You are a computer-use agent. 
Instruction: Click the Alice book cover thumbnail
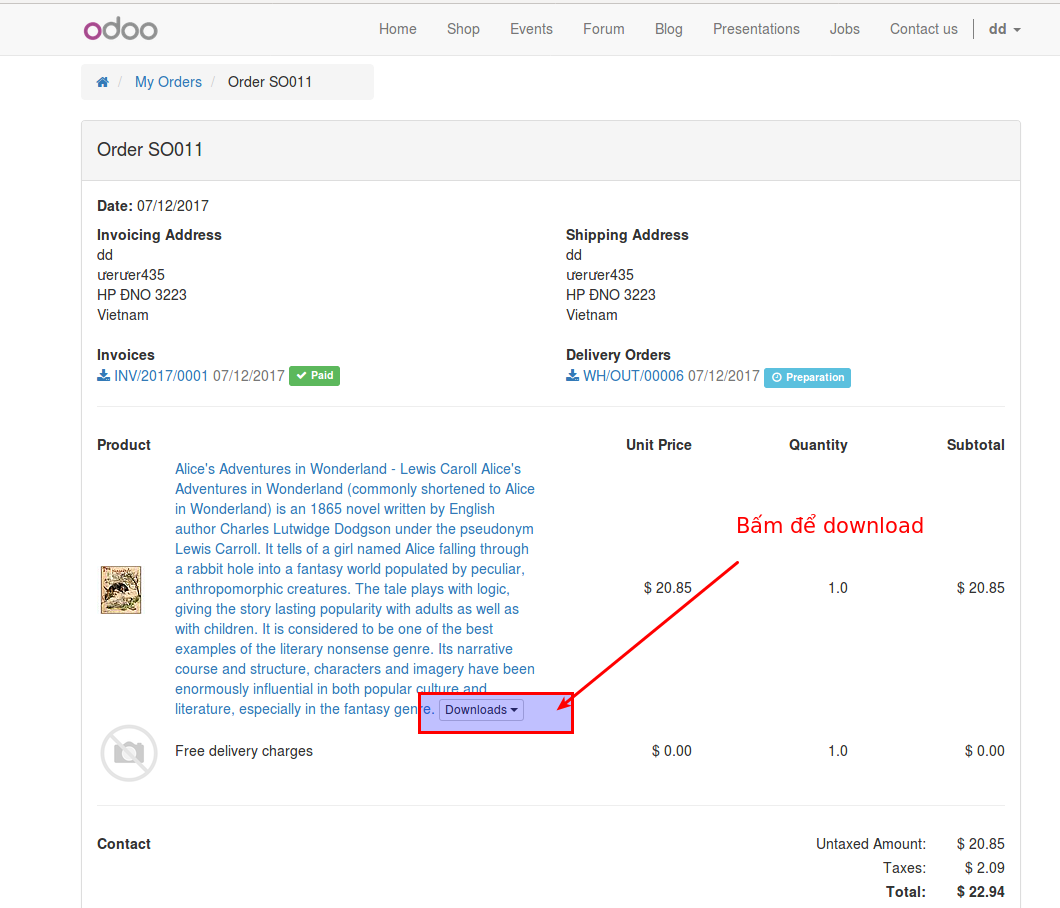pyautogui.click(x=121, y=590)
